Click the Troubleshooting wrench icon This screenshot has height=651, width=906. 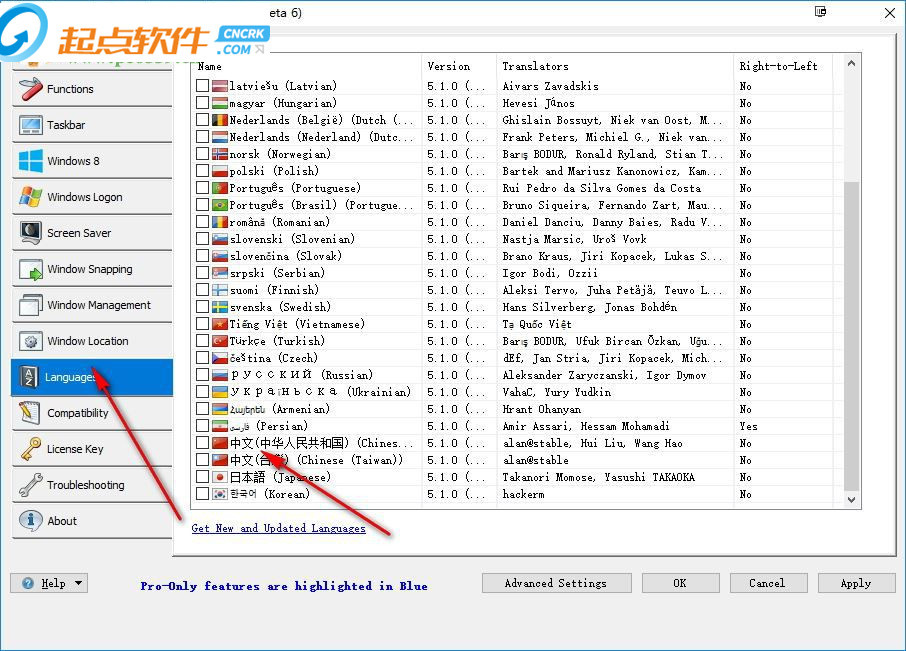30,485
